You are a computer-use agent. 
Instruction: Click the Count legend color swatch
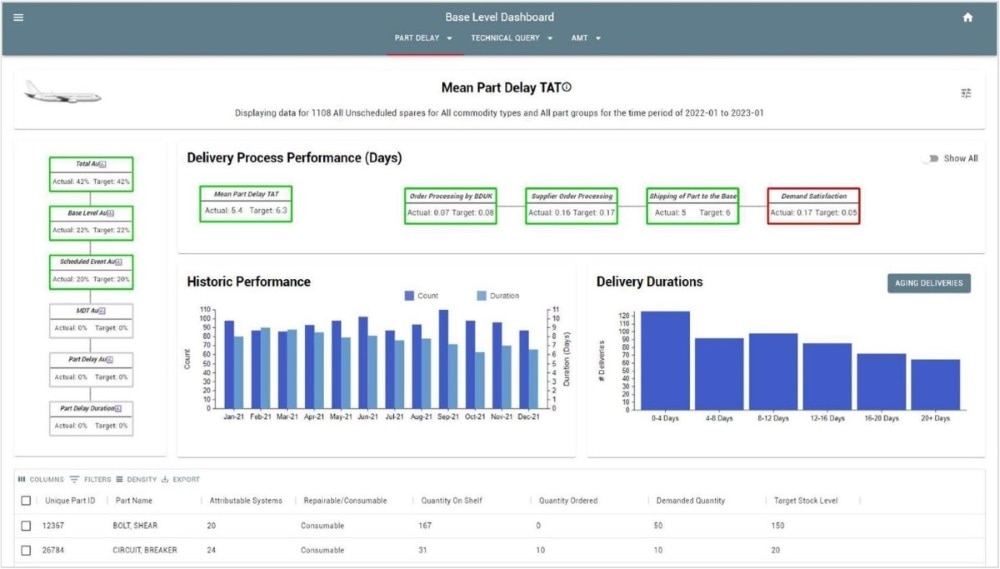pyautogui.click(x=409, y=295)
